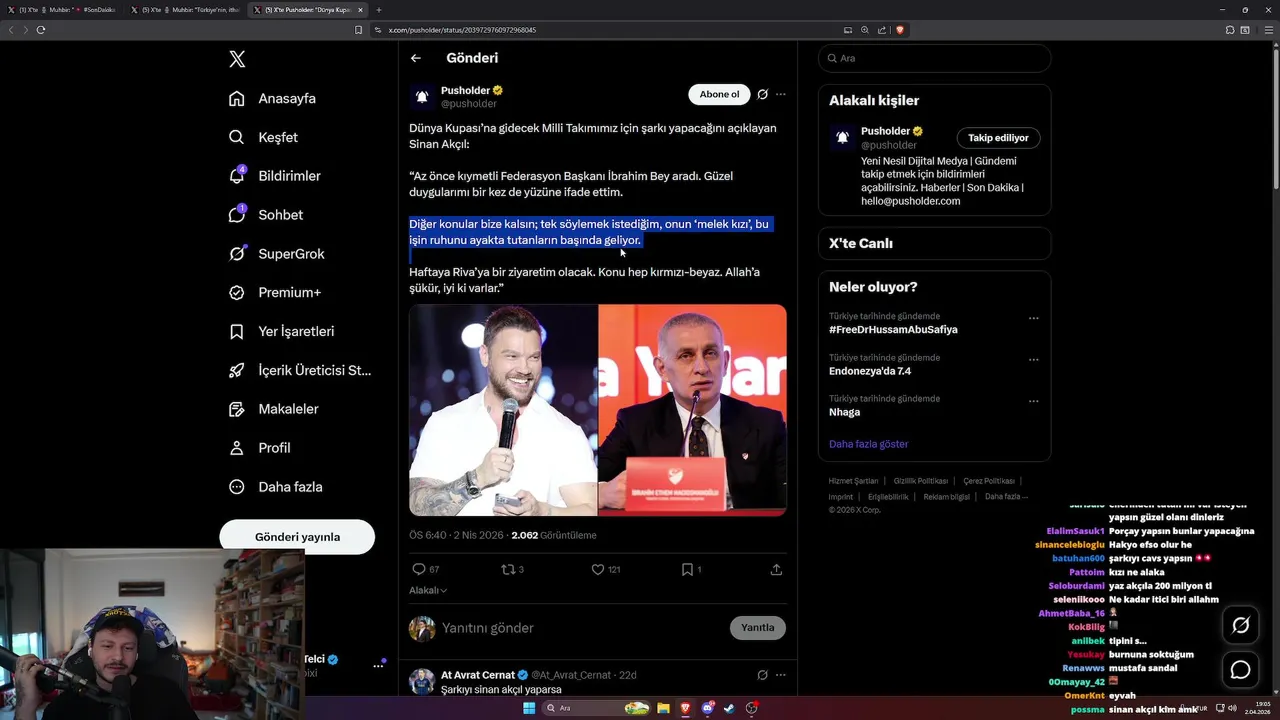Open Anasayfa home page
The image size is (1280, 720).
[x=272, y=98]
